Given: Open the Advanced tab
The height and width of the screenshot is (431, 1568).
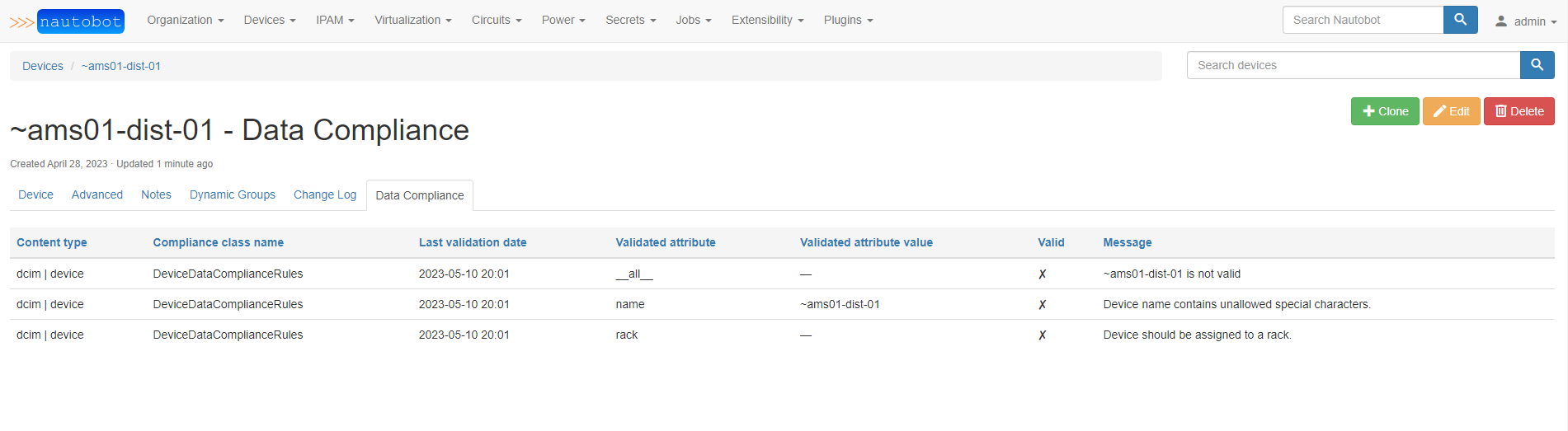Looking at the screenshot, I should tap(97, 194).
